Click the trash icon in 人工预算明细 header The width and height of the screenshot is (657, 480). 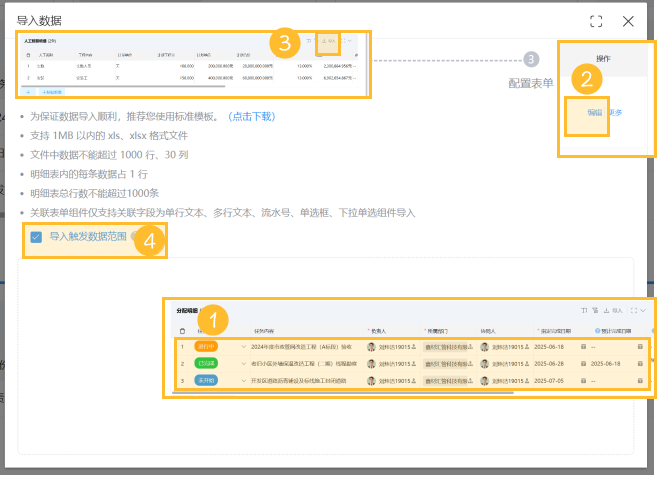[x=28, y=55]
